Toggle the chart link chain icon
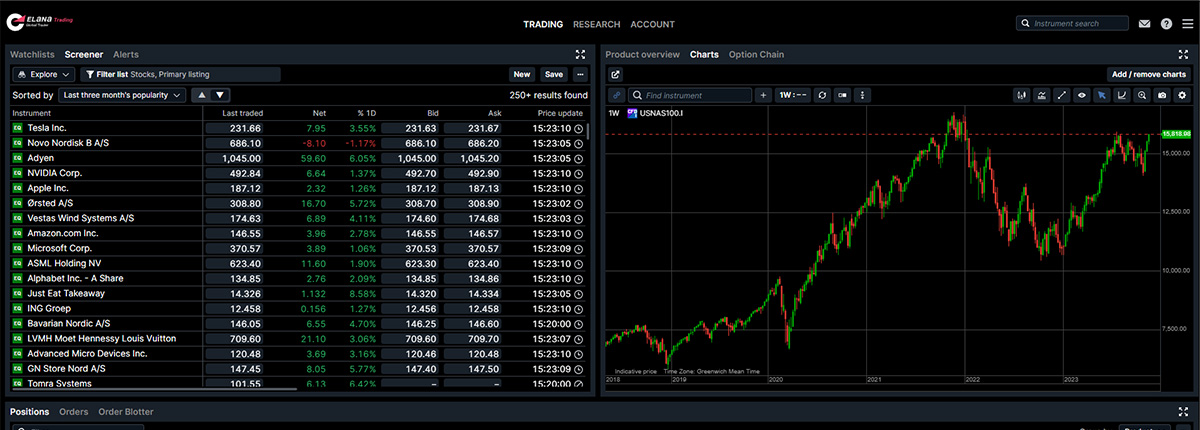Viewport: 1200px width, 430px height. (x=616, y=95)
